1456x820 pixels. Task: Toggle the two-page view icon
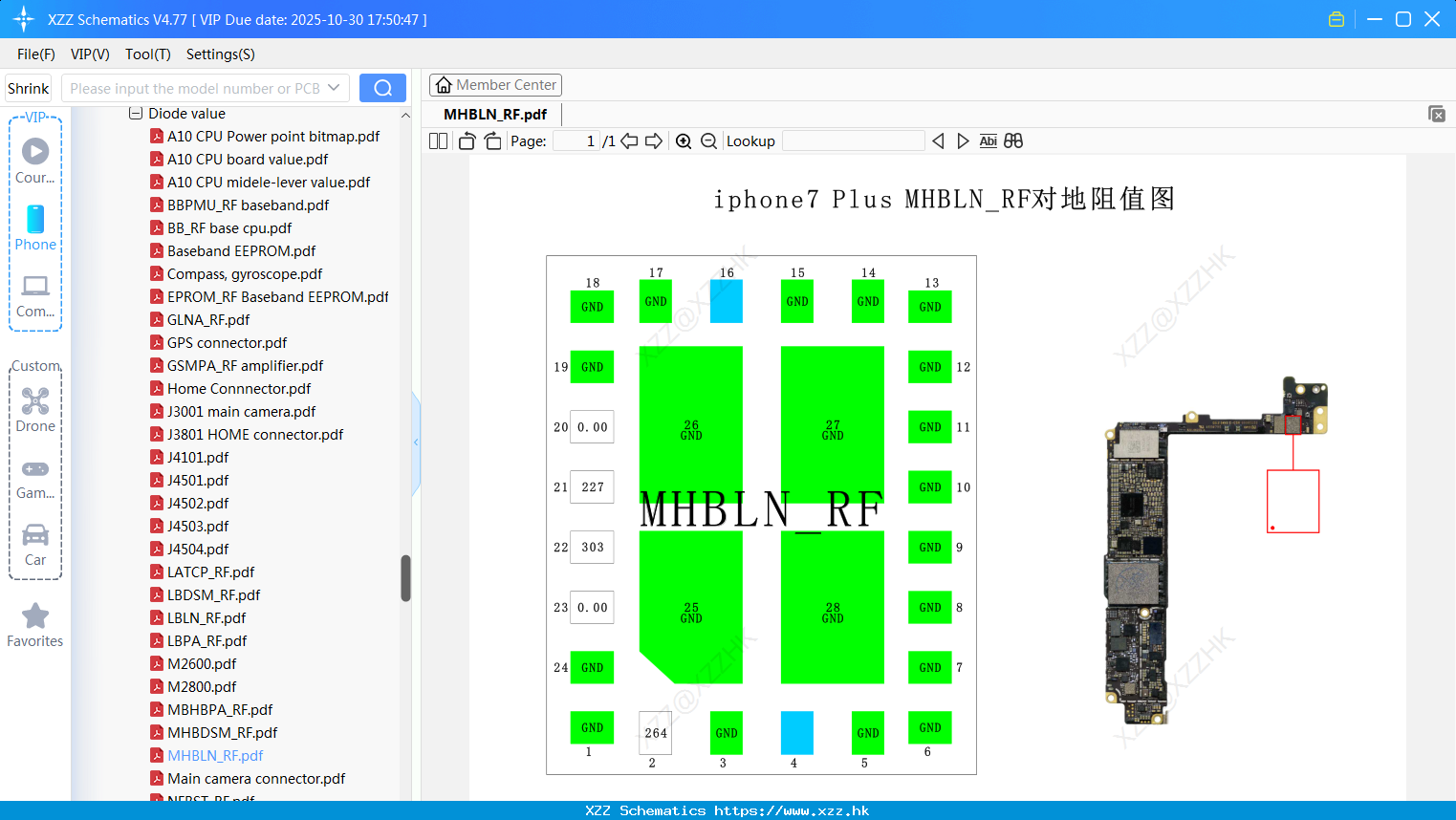tap(438, 141)
